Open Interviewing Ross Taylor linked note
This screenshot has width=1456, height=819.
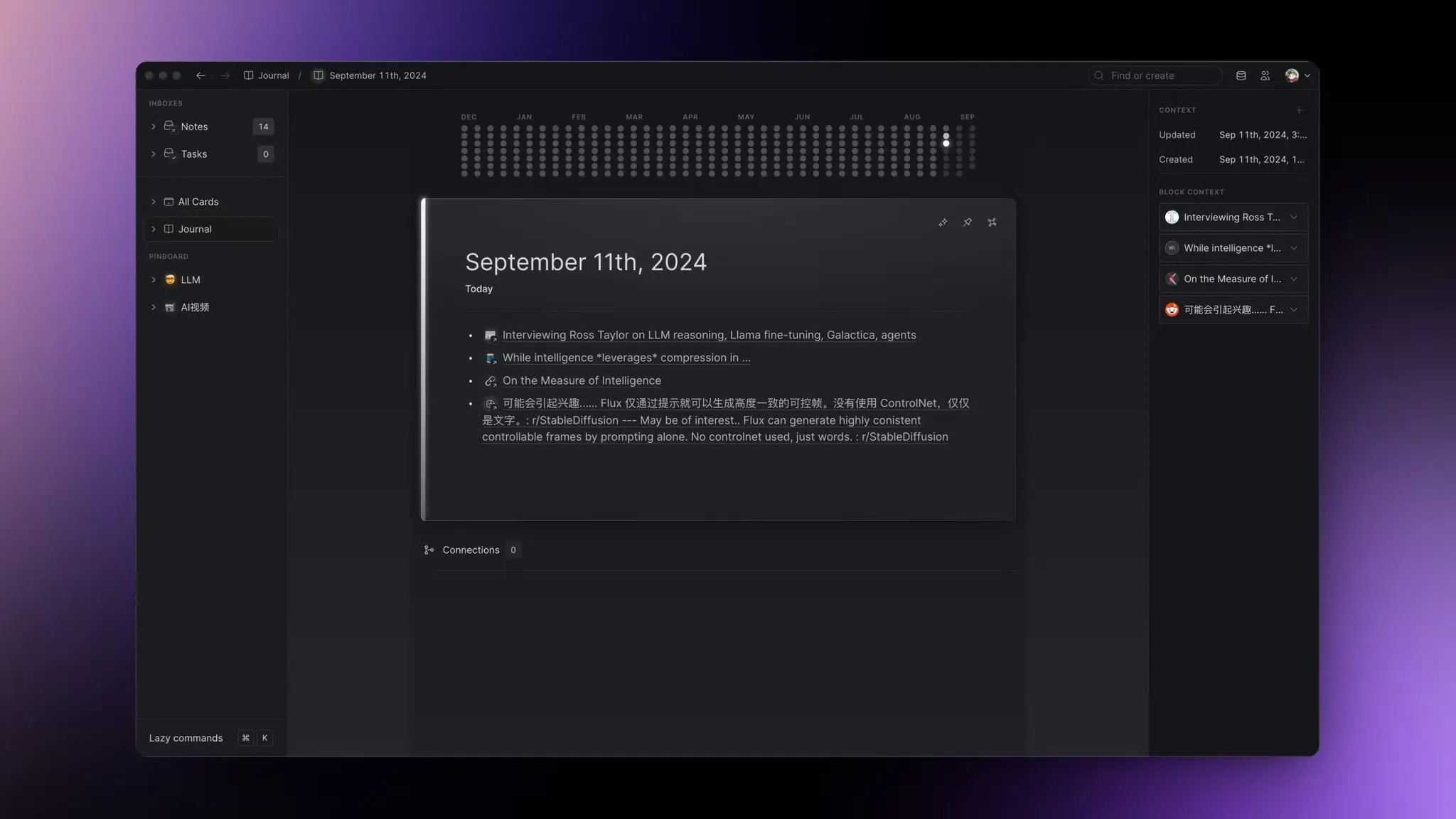click(709, 335)
